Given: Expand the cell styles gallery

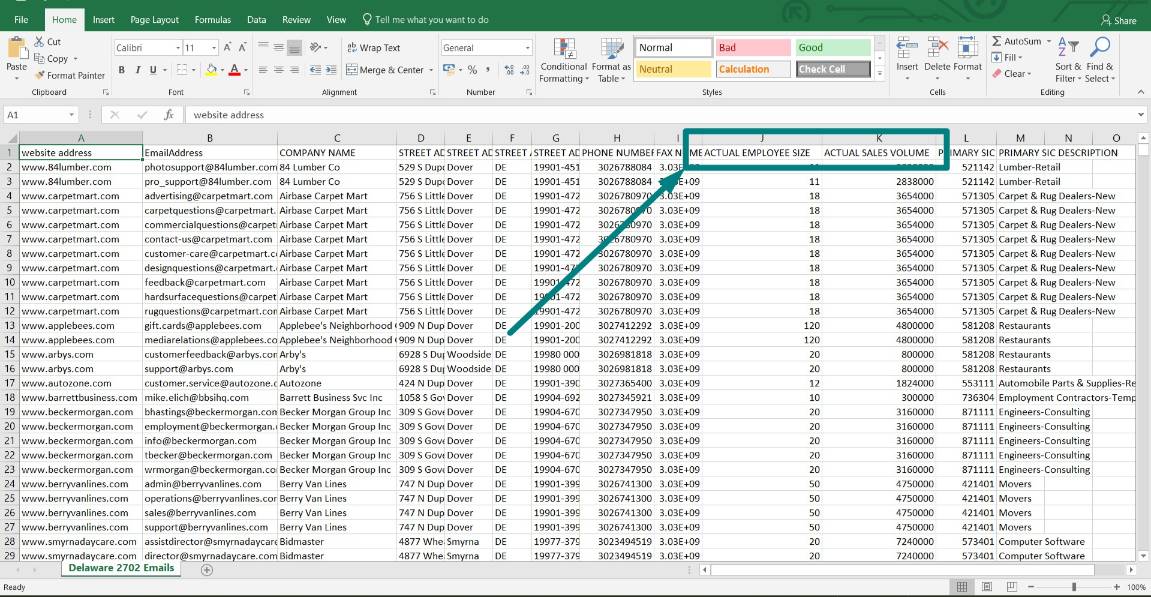Looking at the screenshot, I should [x=879, y=73].
